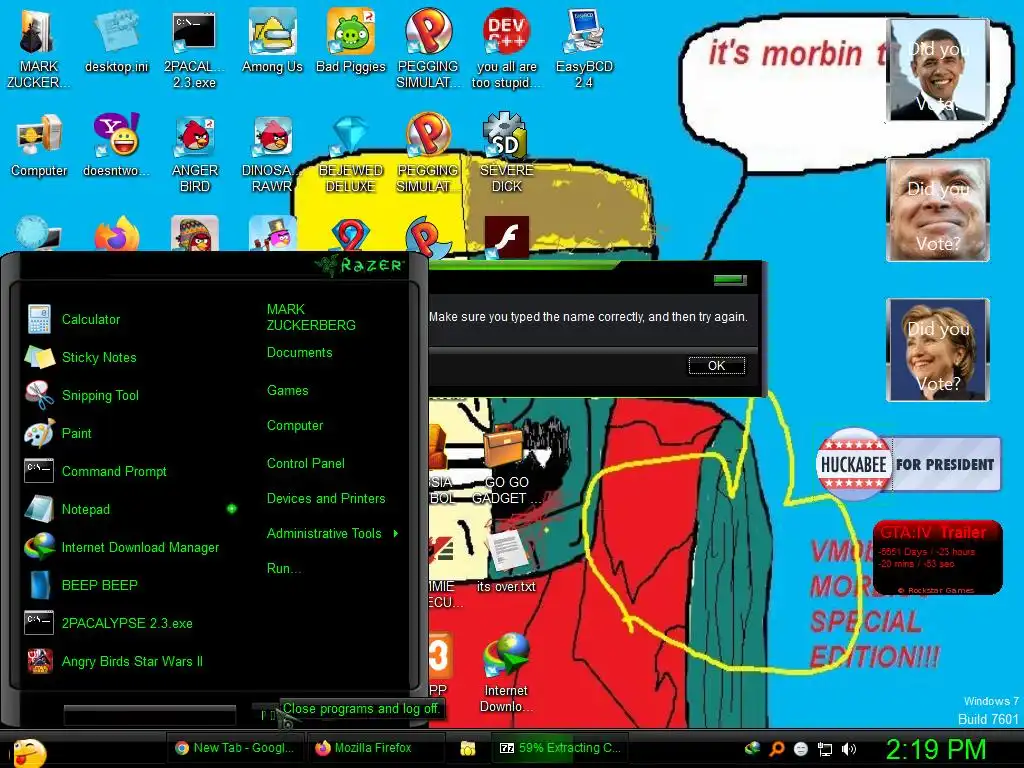
Task: Open the Among Us desktop shortcut
Action: pos(272,40)
